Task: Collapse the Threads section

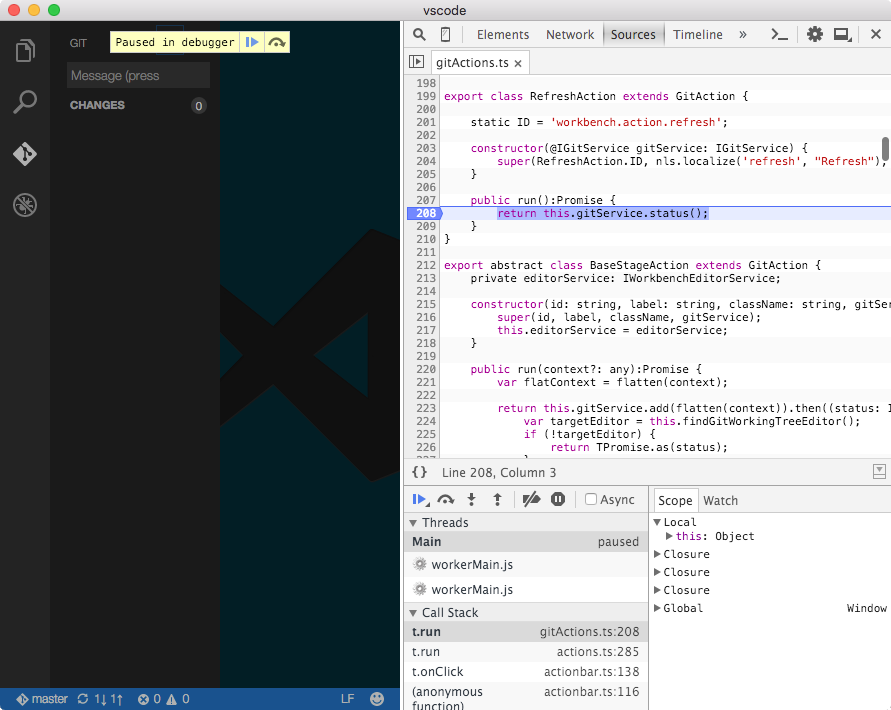Action: [x=413, y=522]
